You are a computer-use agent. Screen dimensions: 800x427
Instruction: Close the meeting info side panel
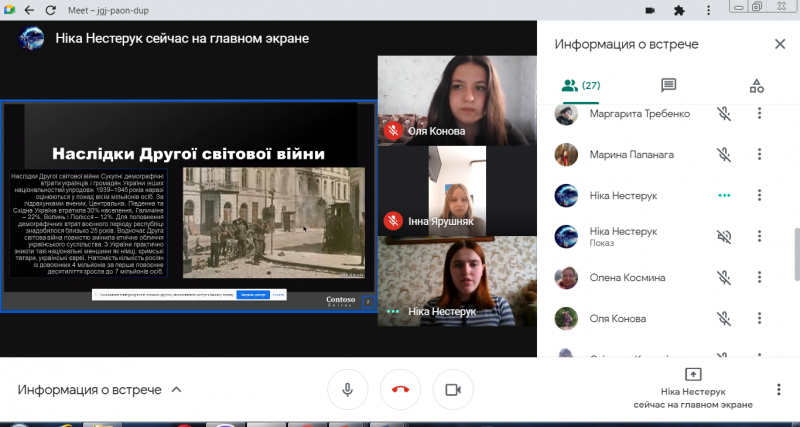780,44
